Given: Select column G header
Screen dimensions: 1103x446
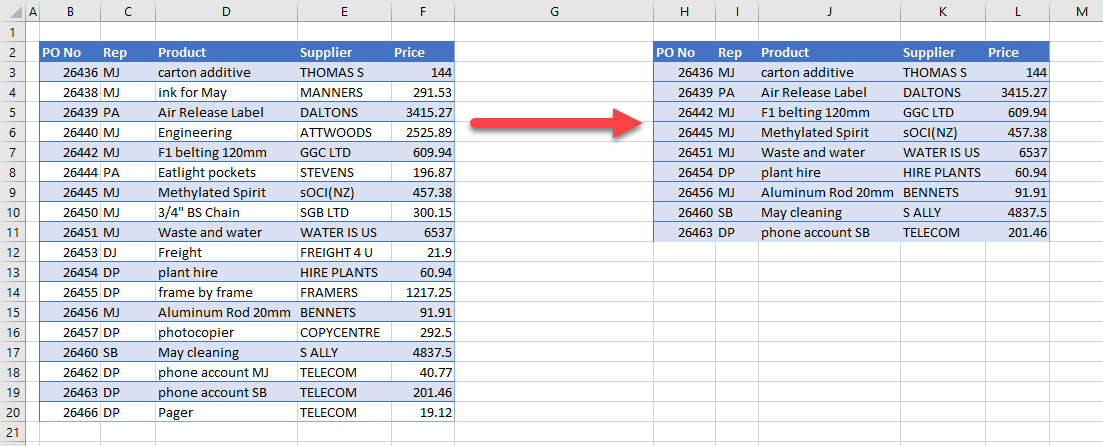Looking at the screenshot, I should point(553,12).
